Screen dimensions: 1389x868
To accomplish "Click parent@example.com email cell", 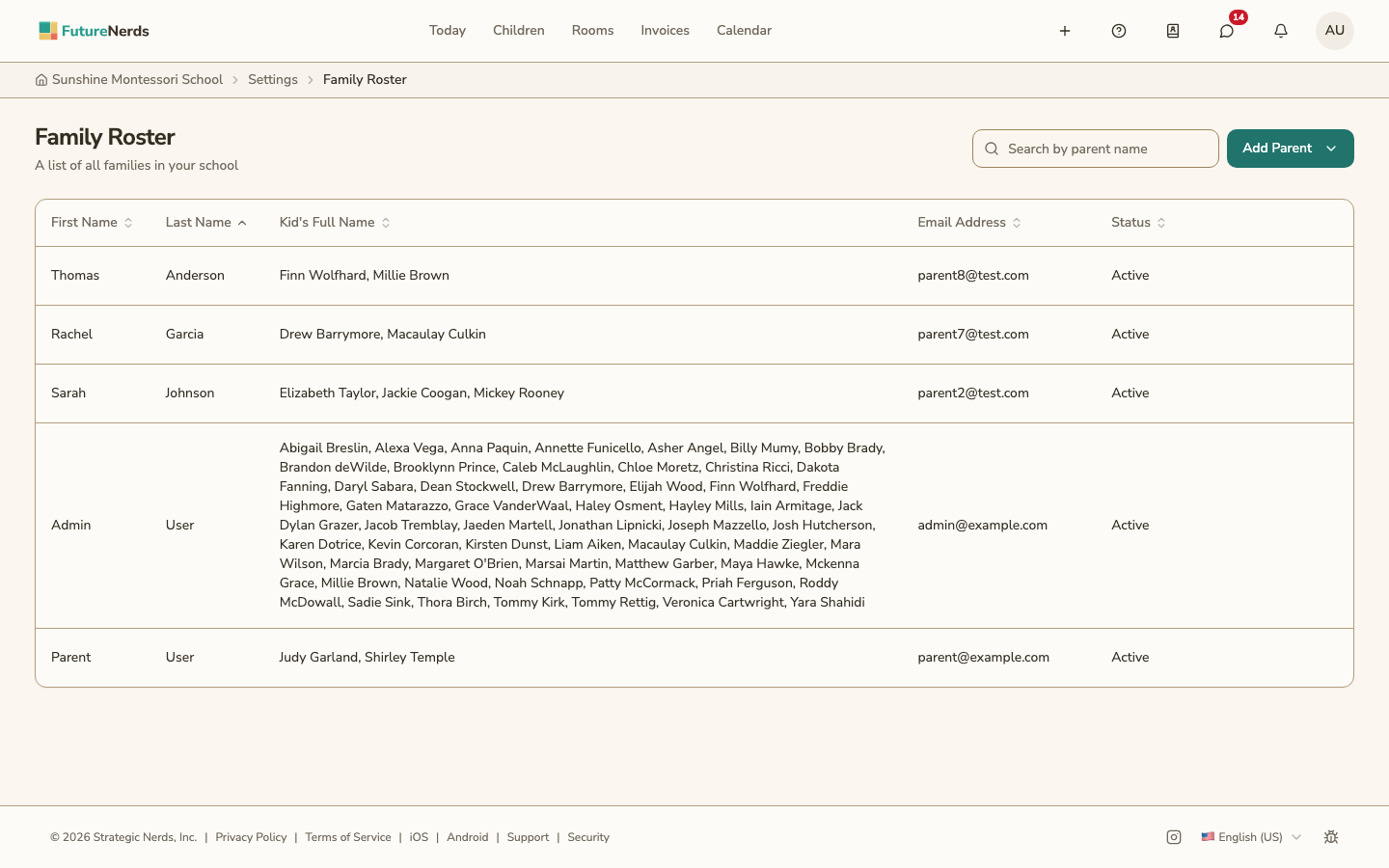I will (983, 658).
